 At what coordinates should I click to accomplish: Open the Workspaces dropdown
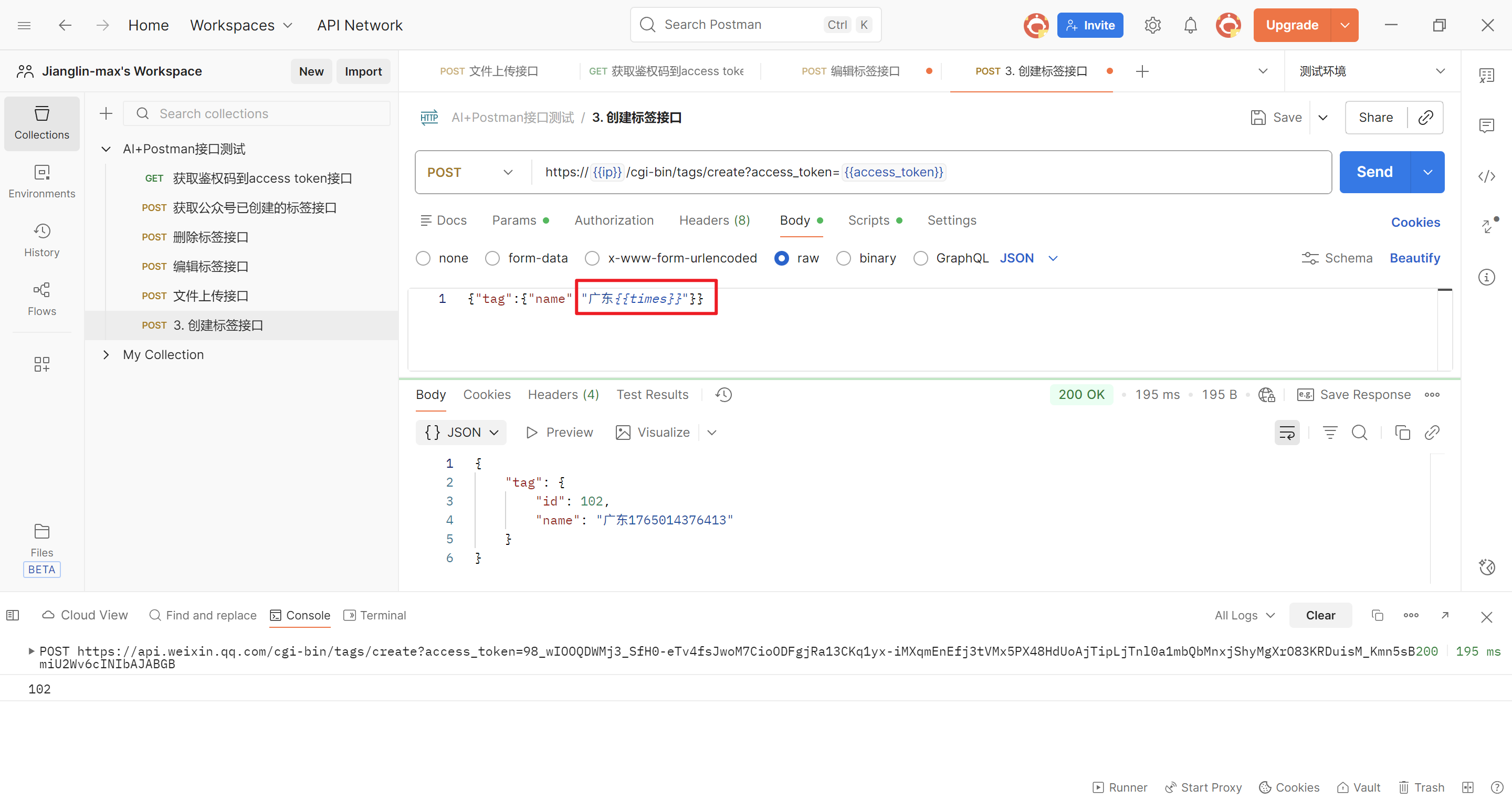pos(240,25)
